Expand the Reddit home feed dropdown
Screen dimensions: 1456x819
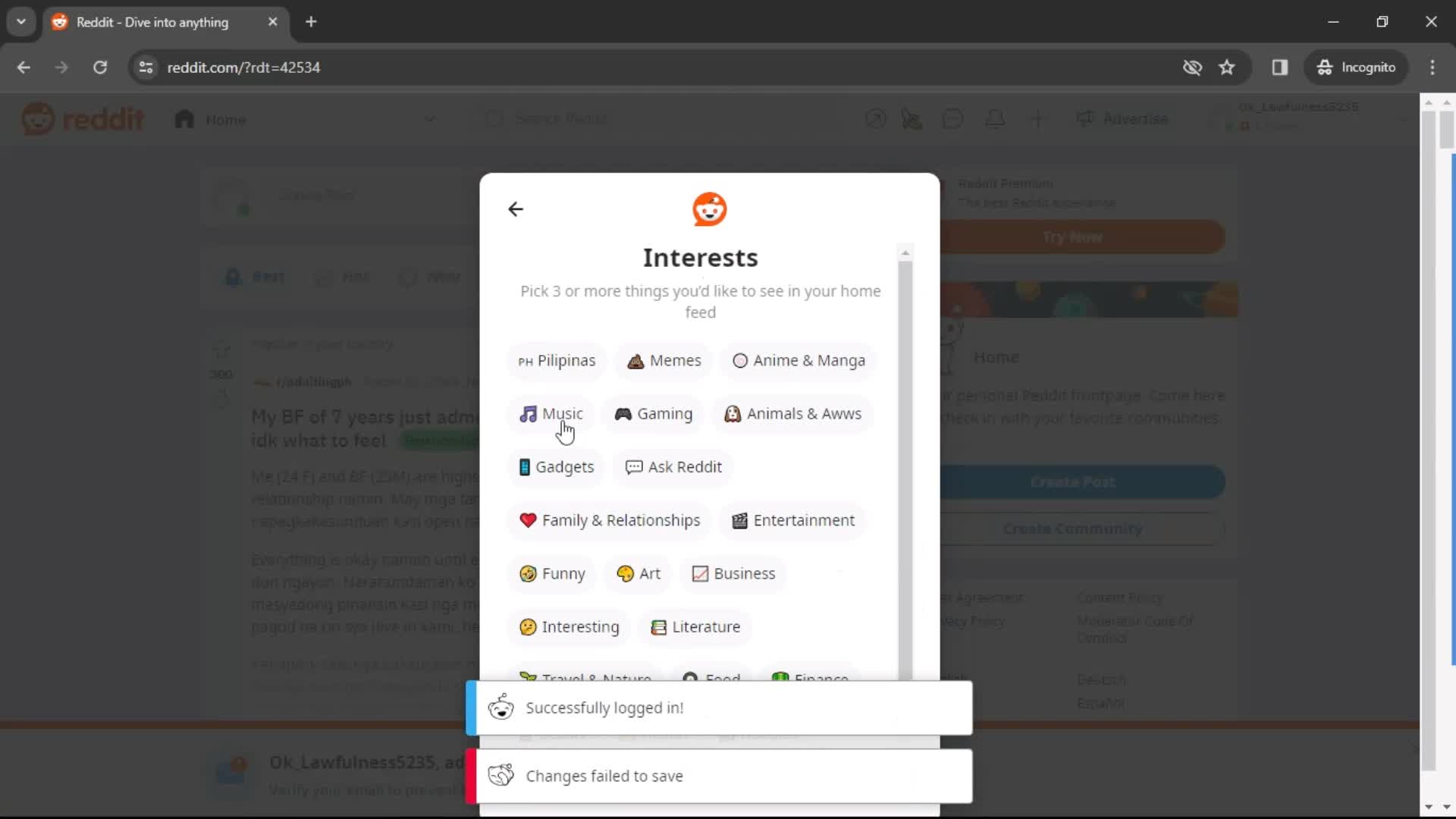point(431,119)
